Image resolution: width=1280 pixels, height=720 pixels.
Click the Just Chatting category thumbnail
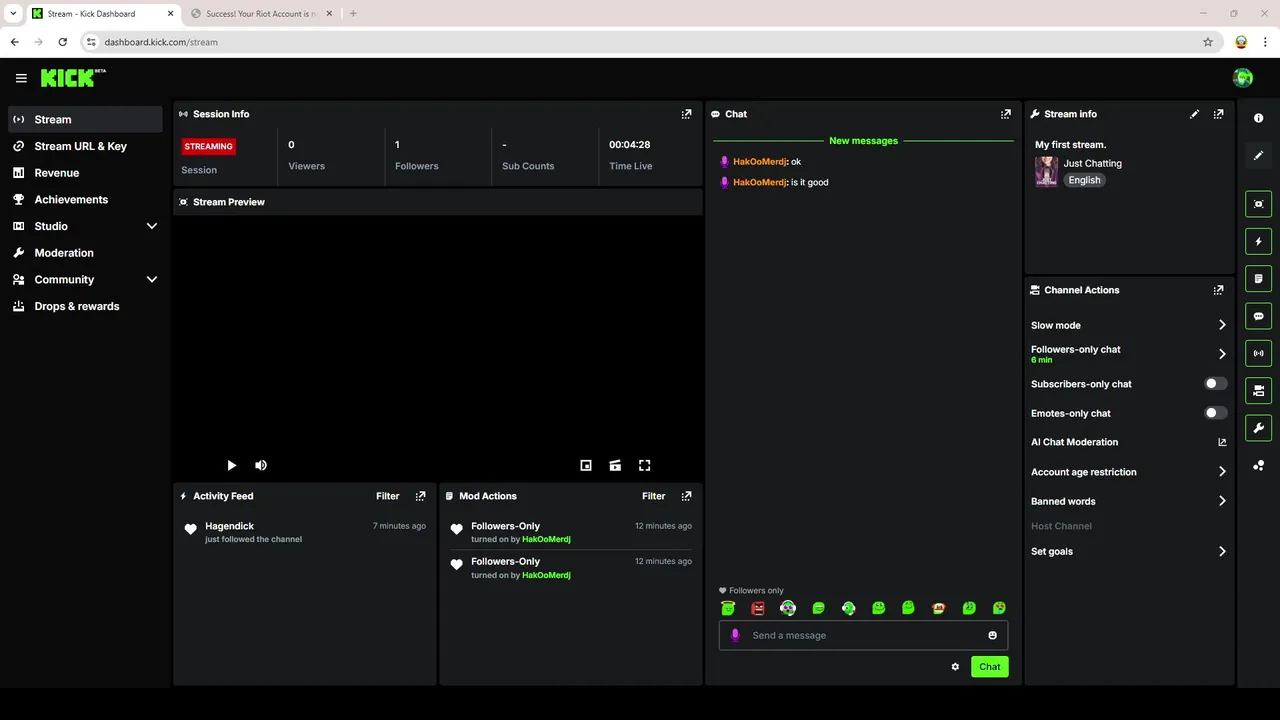point(1046,171)
